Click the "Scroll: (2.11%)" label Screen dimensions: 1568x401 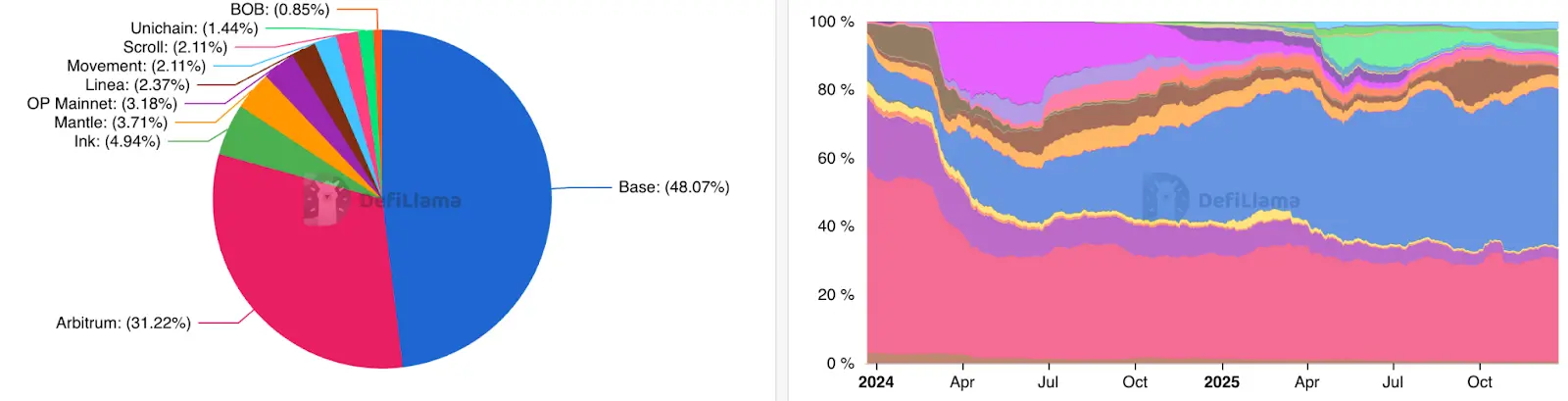[175, 47]
